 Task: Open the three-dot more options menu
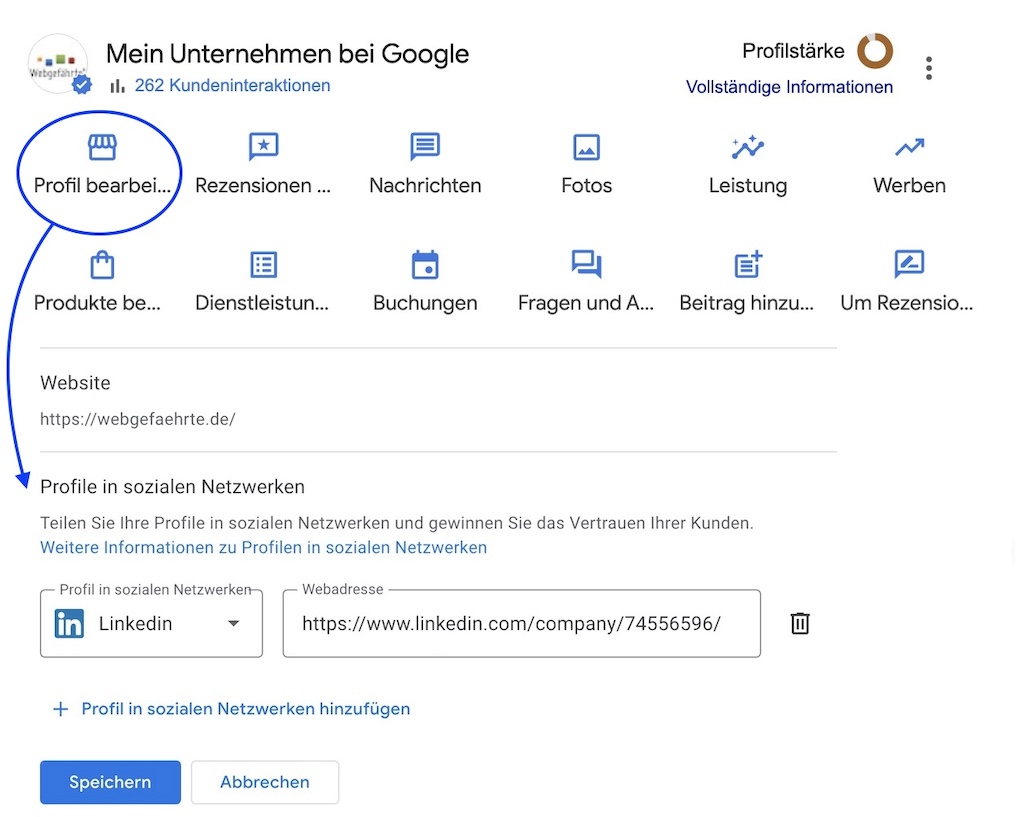[x=929, y=68]
